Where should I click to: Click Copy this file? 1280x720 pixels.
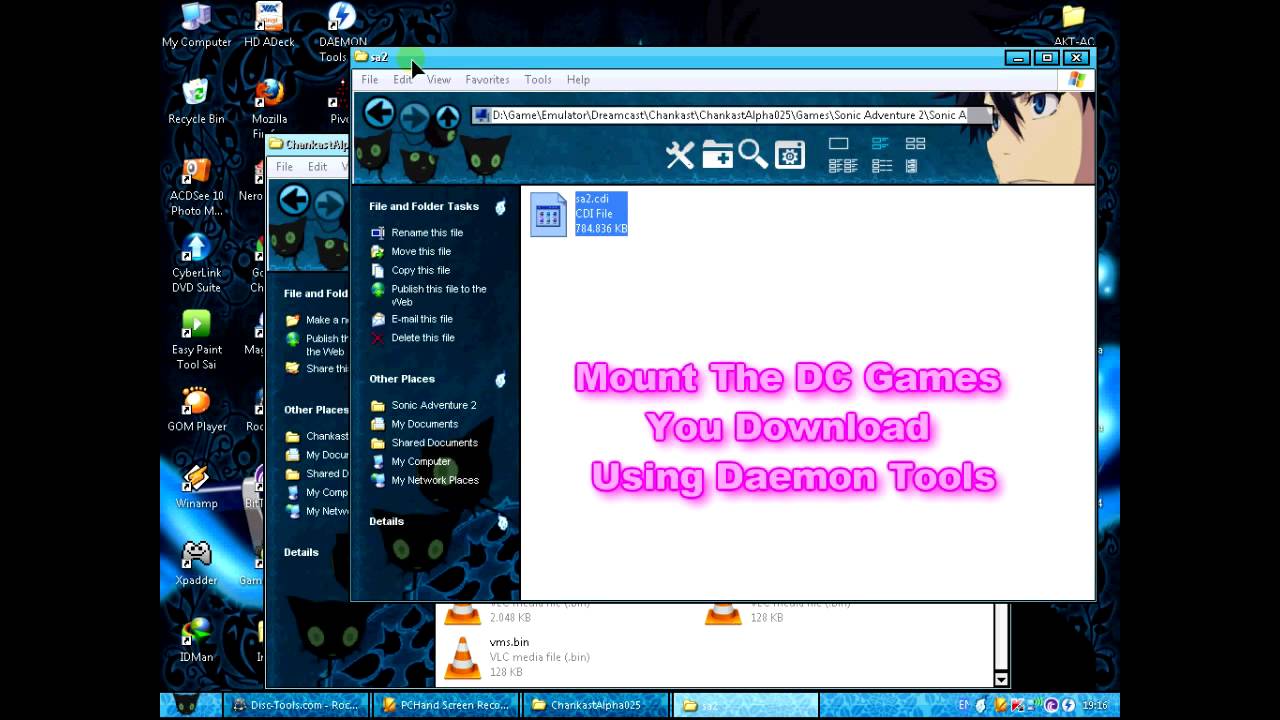pos(421,271)
